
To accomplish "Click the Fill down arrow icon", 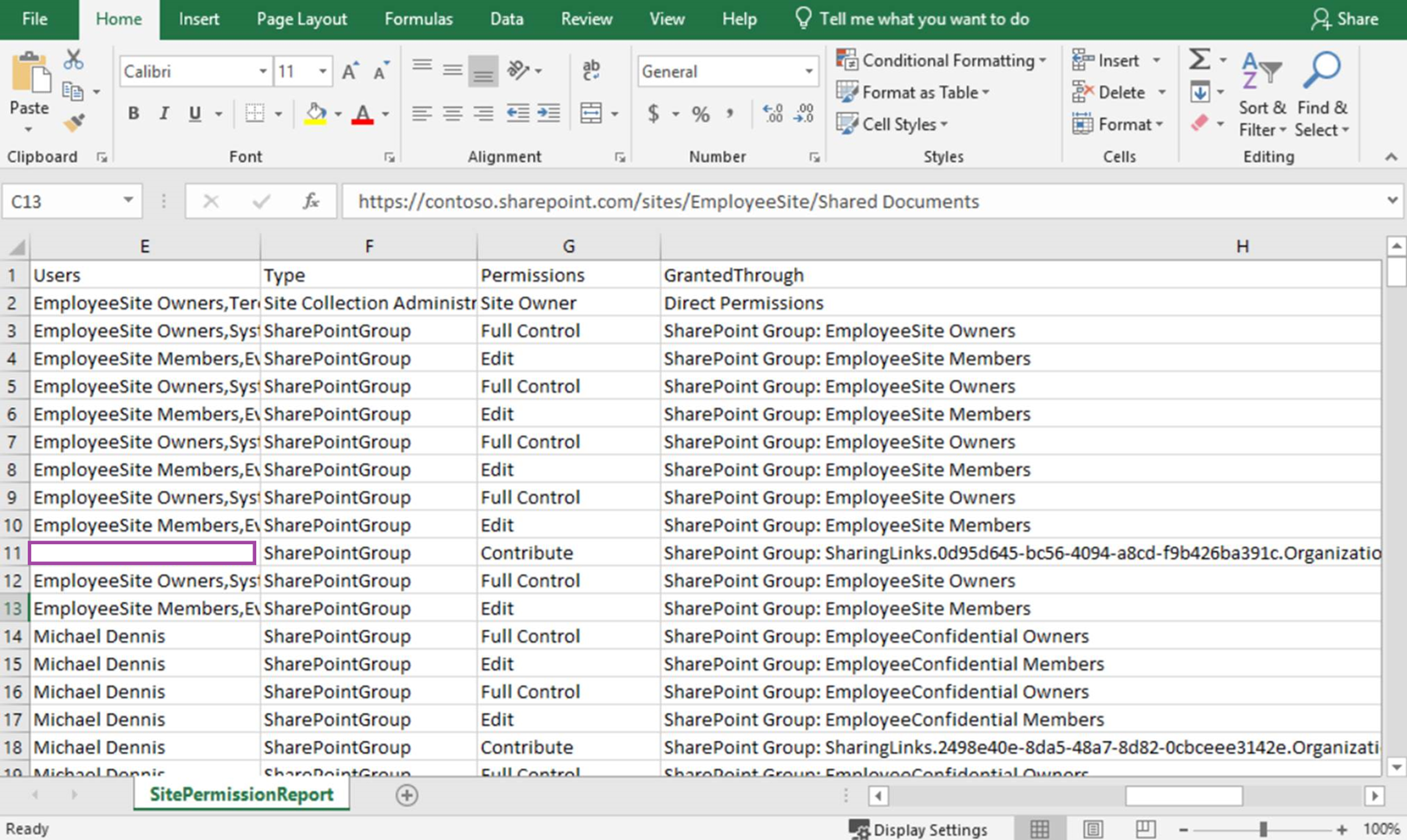I will coord(1200,91).
